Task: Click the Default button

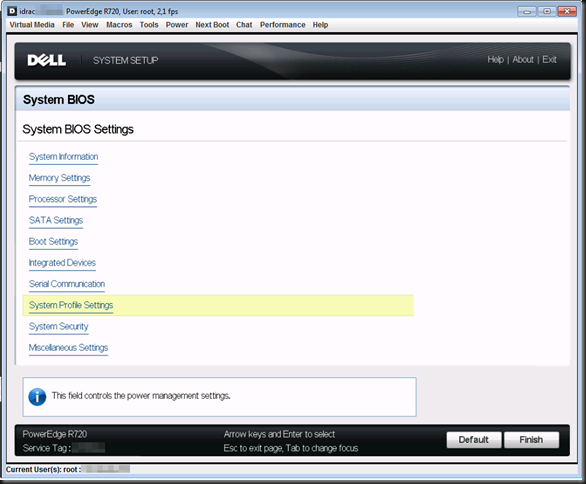Action: (474, 440)
